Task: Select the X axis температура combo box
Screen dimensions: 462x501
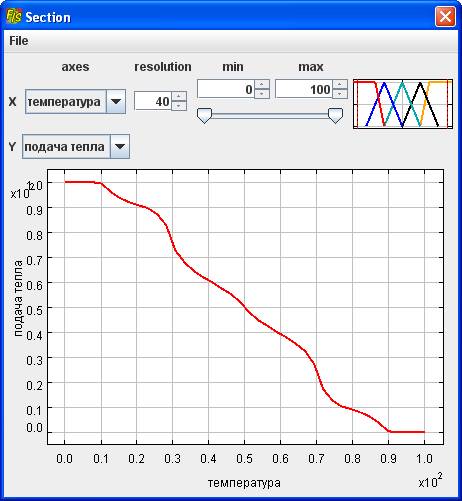Action: pyautogui.click(x=75, y=101)
